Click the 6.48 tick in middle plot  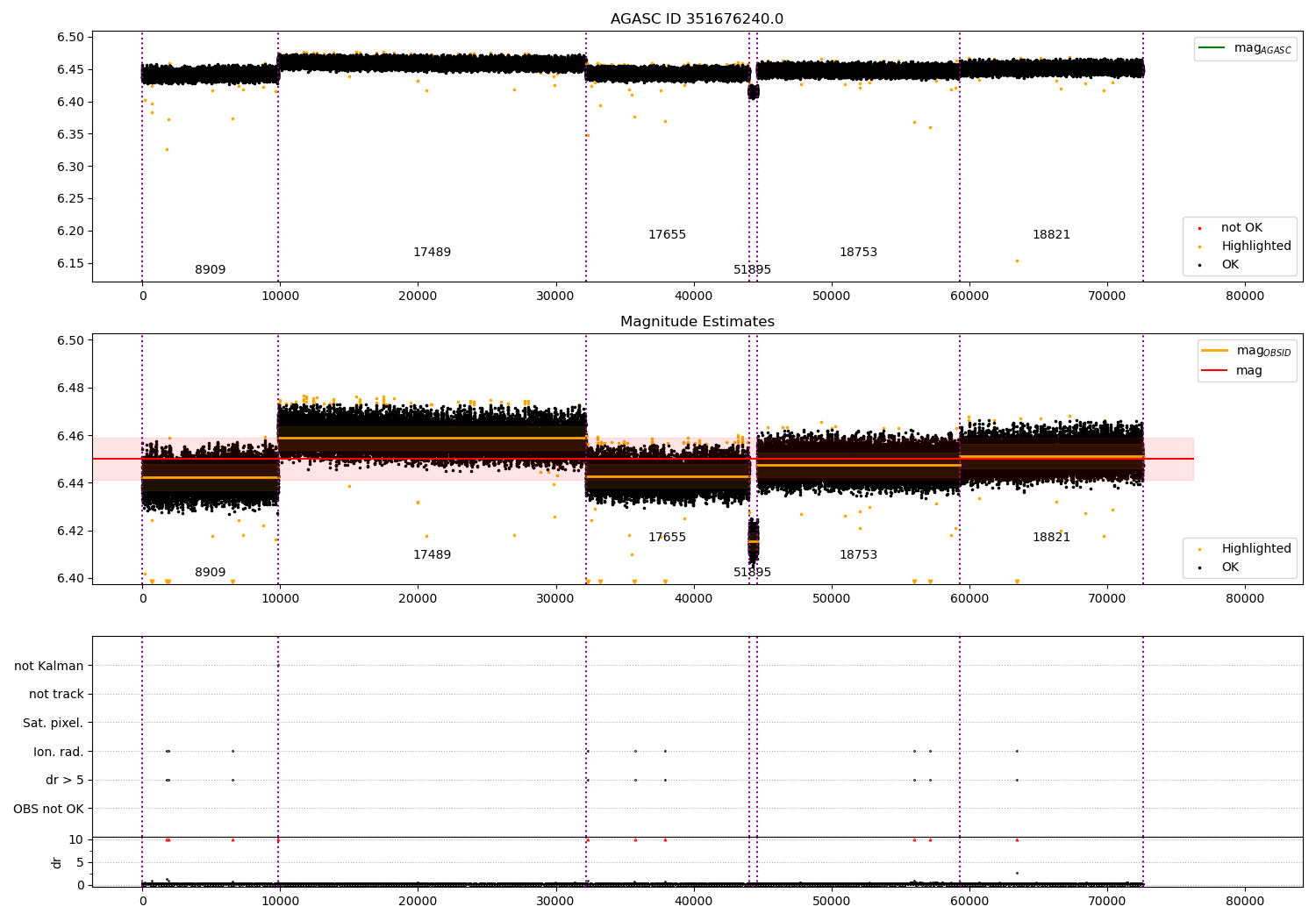[x=71, y=389]
